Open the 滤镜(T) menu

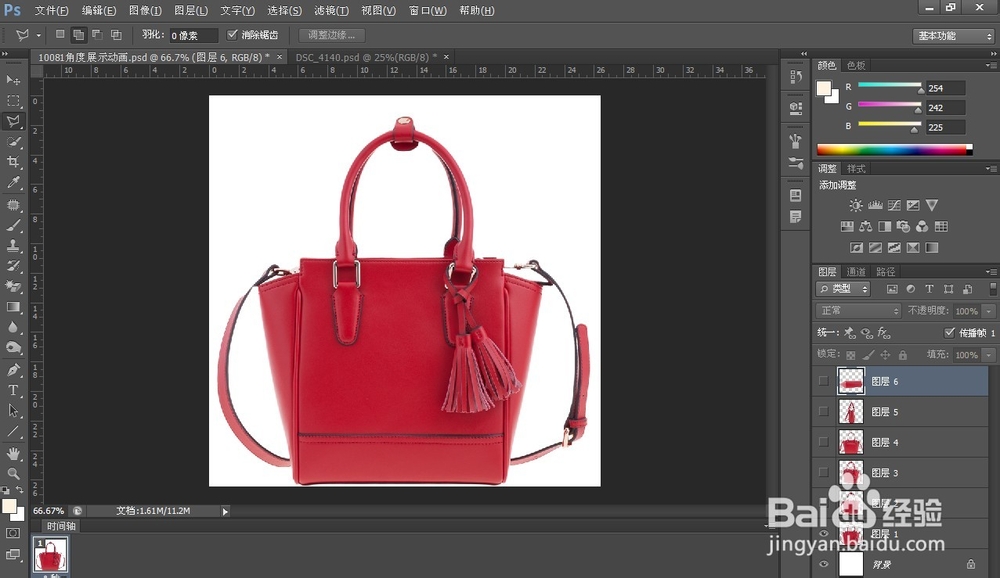point(332,11)
